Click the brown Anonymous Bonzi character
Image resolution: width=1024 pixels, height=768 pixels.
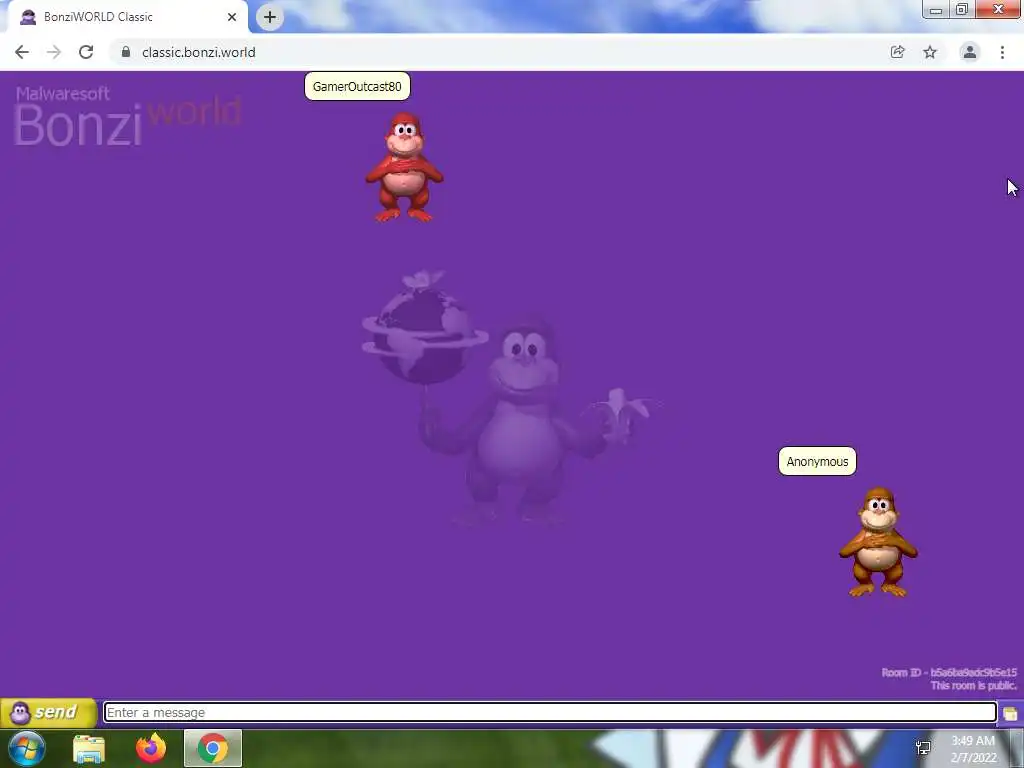tap(878, 542)
